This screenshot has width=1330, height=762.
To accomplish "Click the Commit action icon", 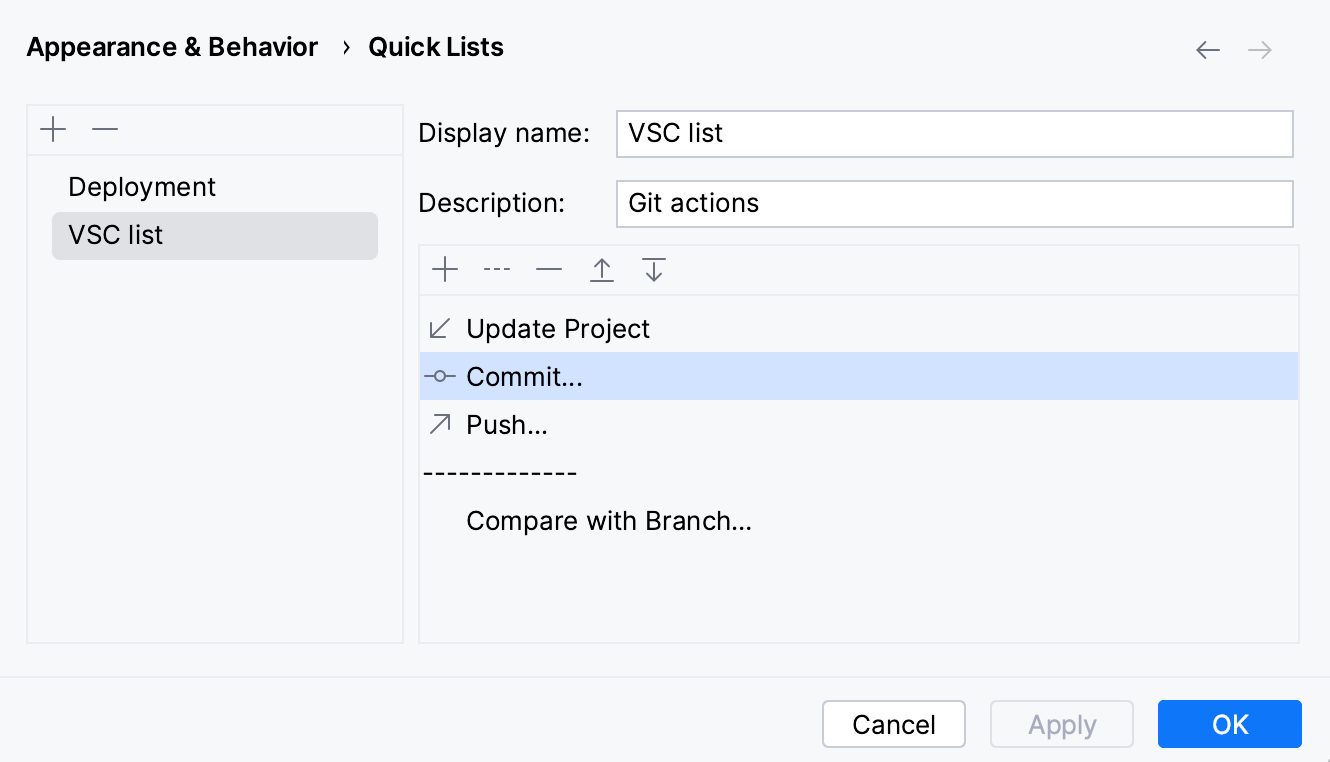I will point(439,376).
